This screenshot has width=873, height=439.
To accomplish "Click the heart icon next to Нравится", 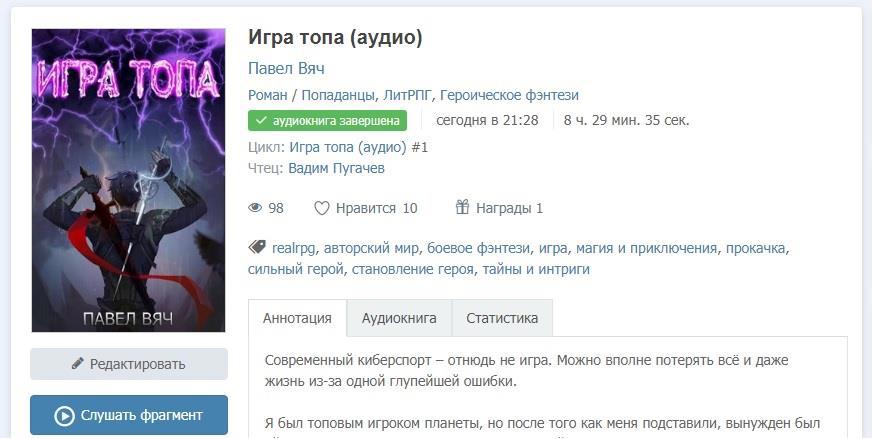I will click(x=322, y=208).
